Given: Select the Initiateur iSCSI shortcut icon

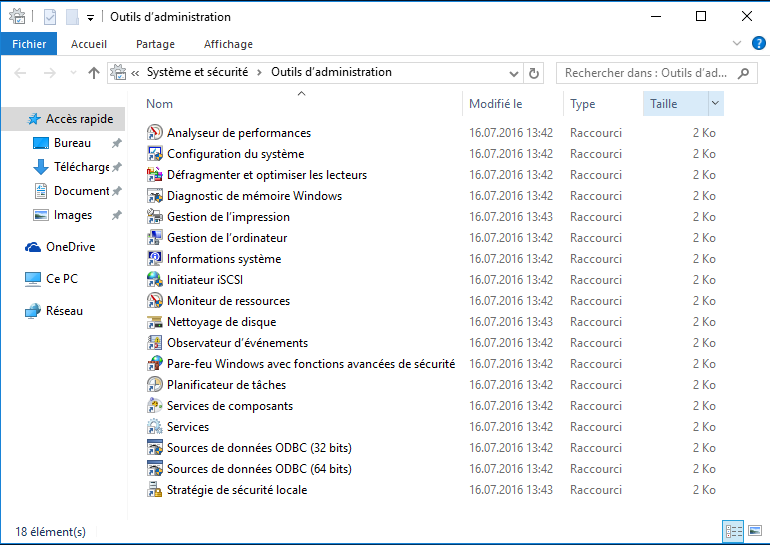Looking at the screenshot, I should coord(155,280).
